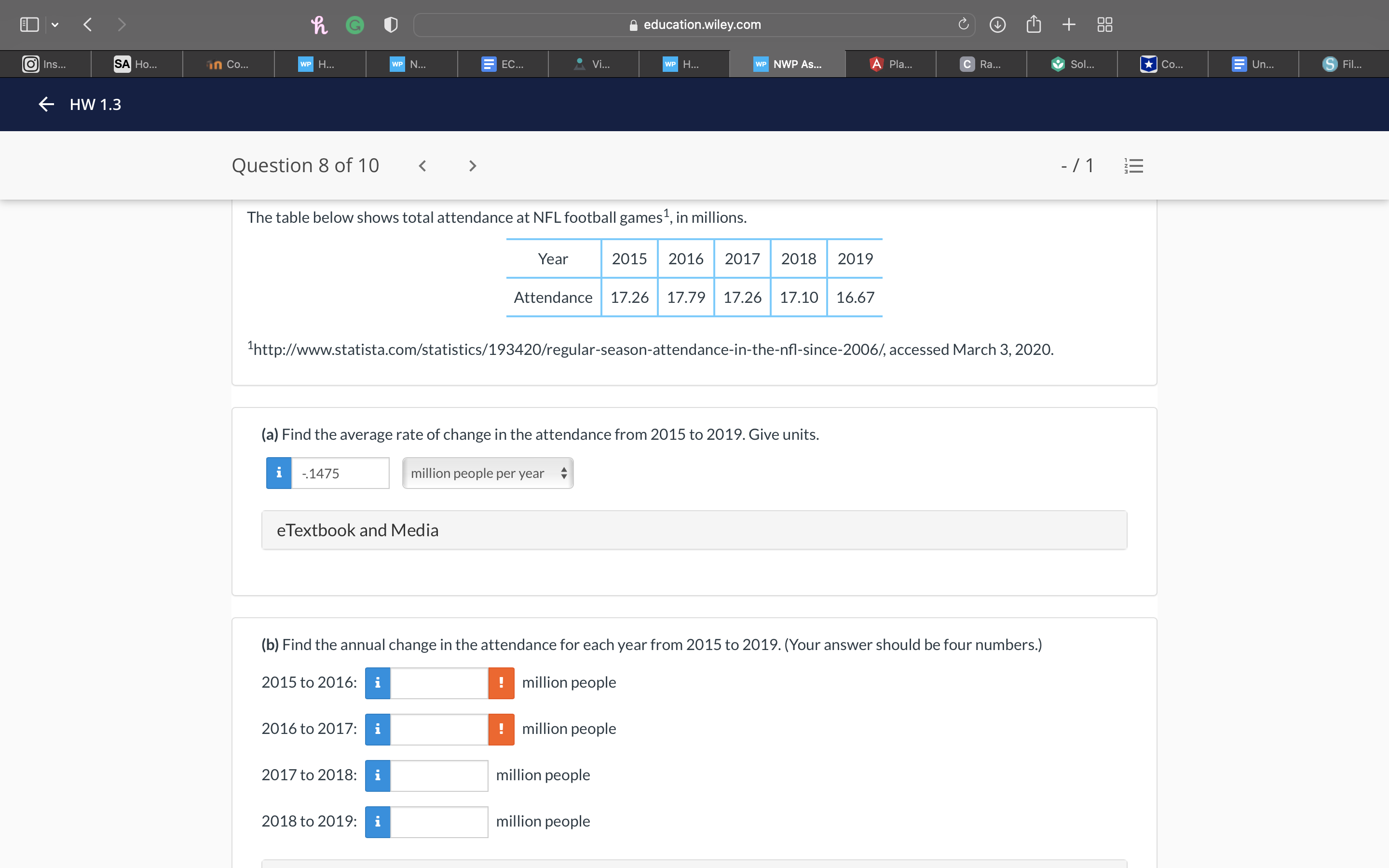Click the Grammarly extension icon
The height and width of the screenshot is (868, 1389).
pyautogui.click(x=354, y=25)
